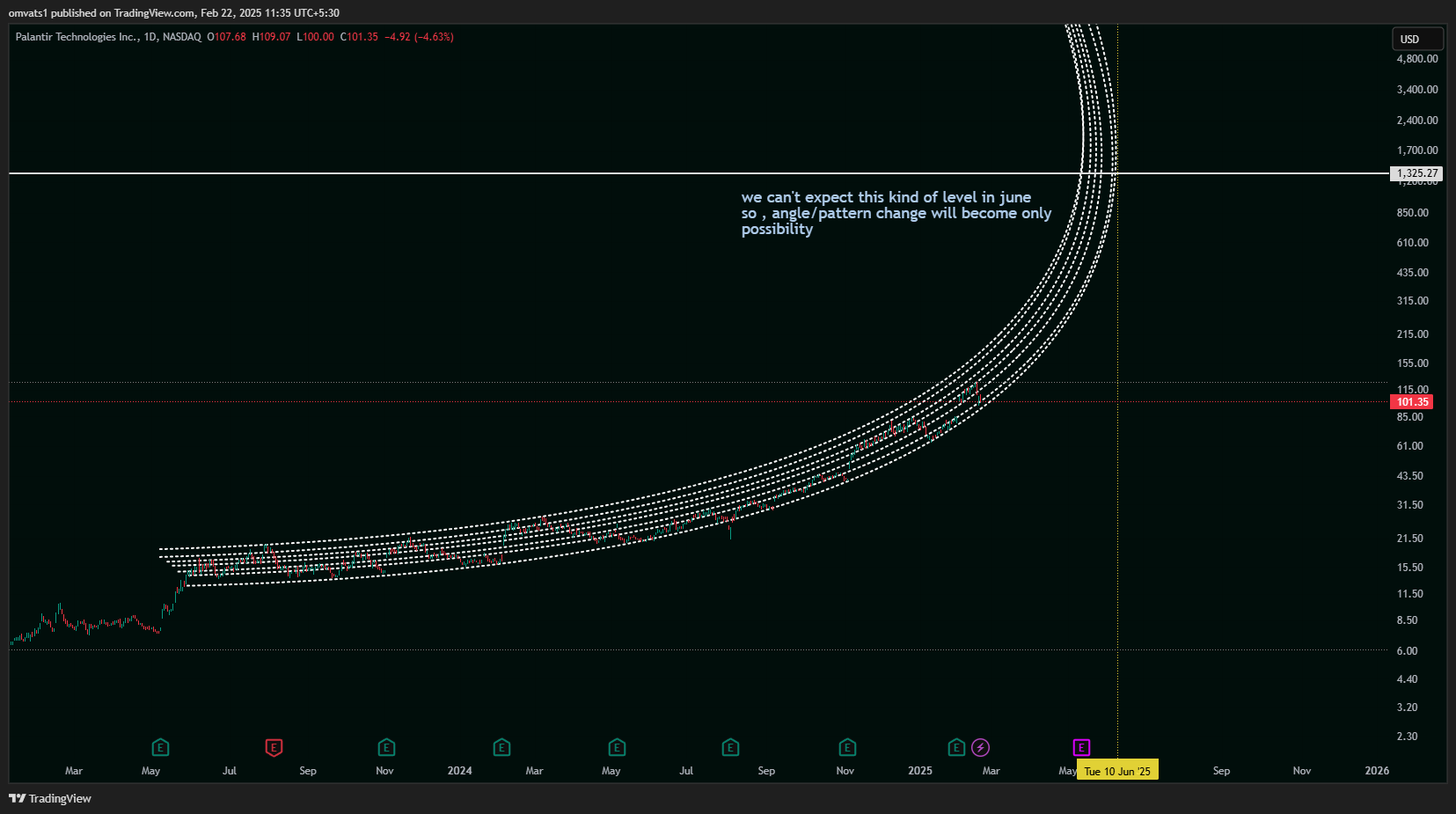The width and height of the screenshot is (1456, 814).
Task: Click green earnings marker between Jul and Sep 2024
Action: (730, 748)
